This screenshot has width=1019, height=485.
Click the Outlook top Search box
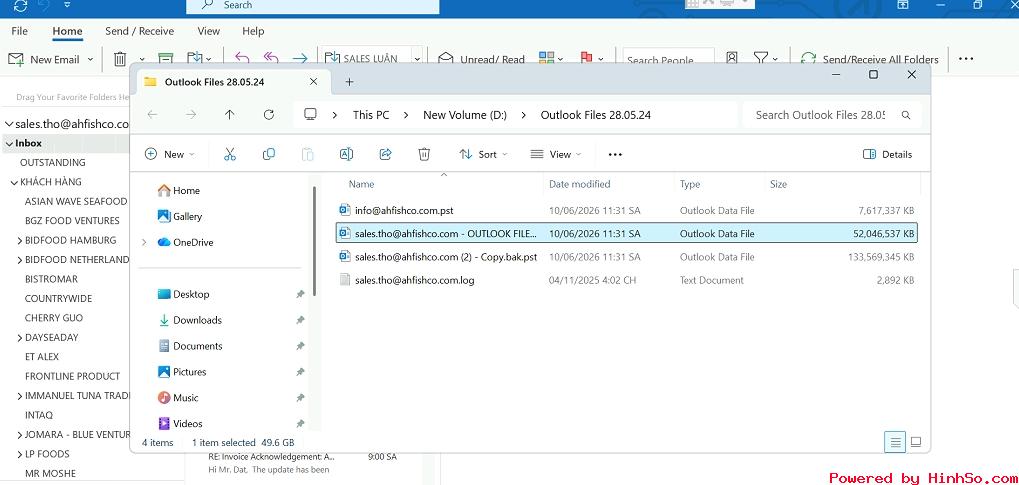[313, 5]
